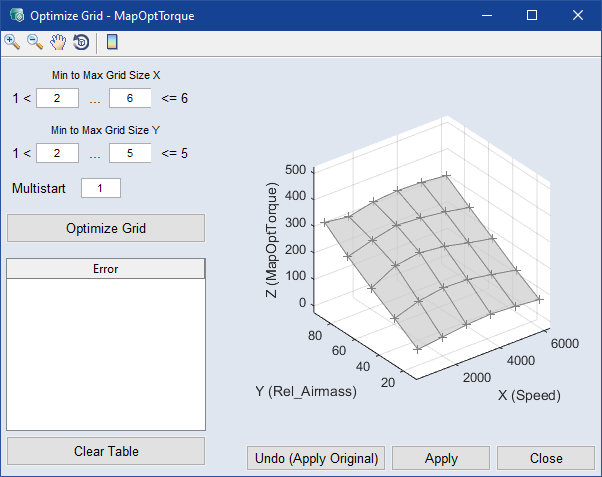Maximize the Optimize Grid window

tap(532, 15)
